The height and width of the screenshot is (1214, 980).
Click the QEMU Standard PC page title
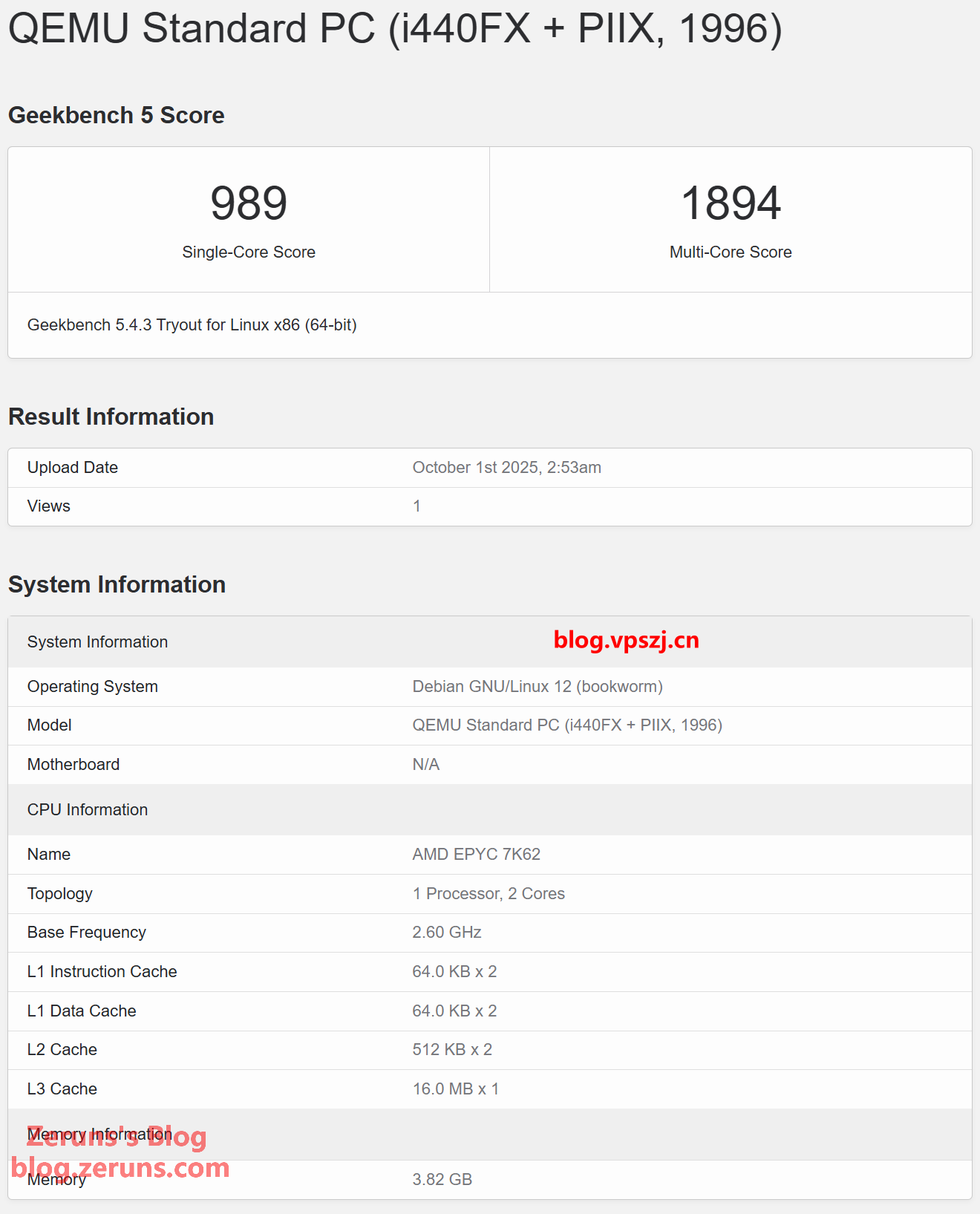point(395,30)
